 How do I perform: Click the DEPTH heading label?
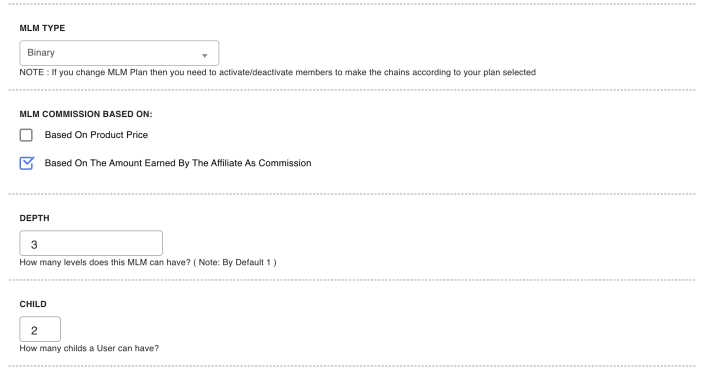(x=34, y=218)
